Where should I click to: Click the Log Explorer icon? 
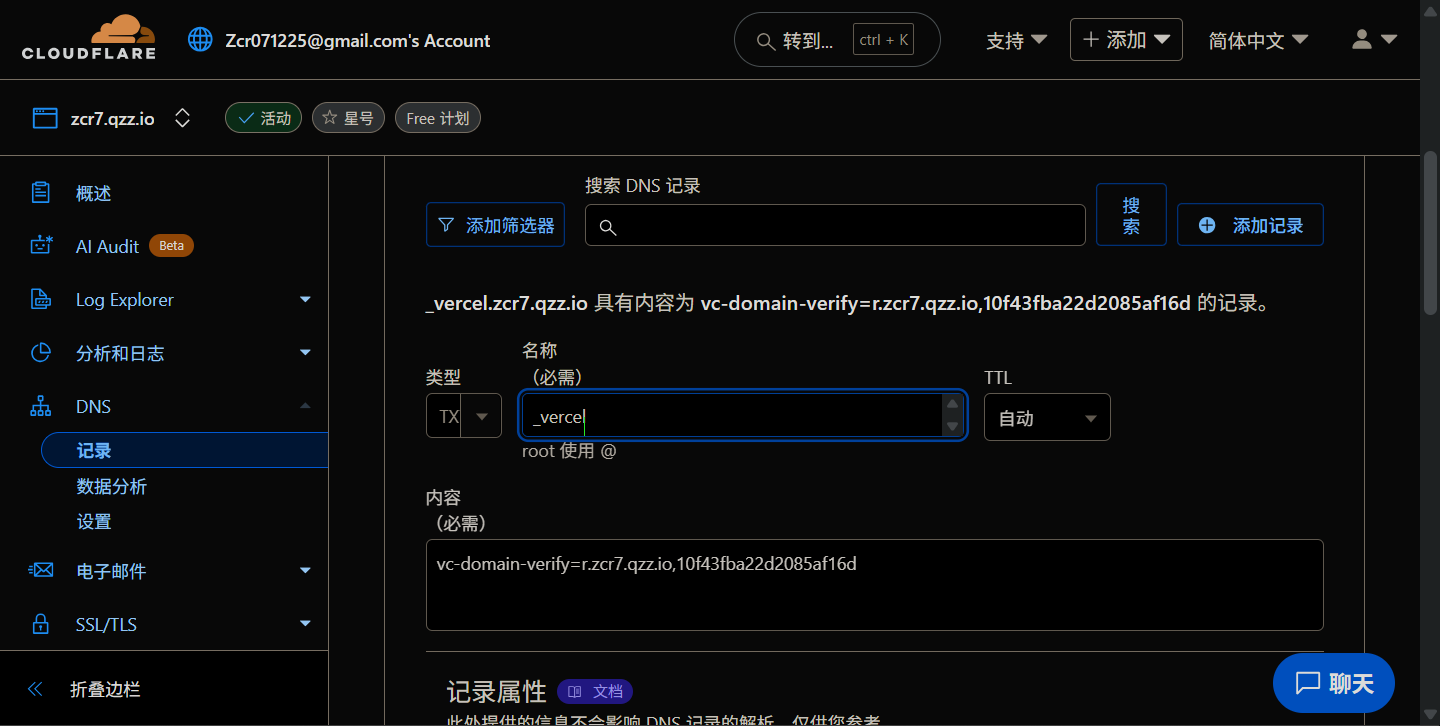41,298
